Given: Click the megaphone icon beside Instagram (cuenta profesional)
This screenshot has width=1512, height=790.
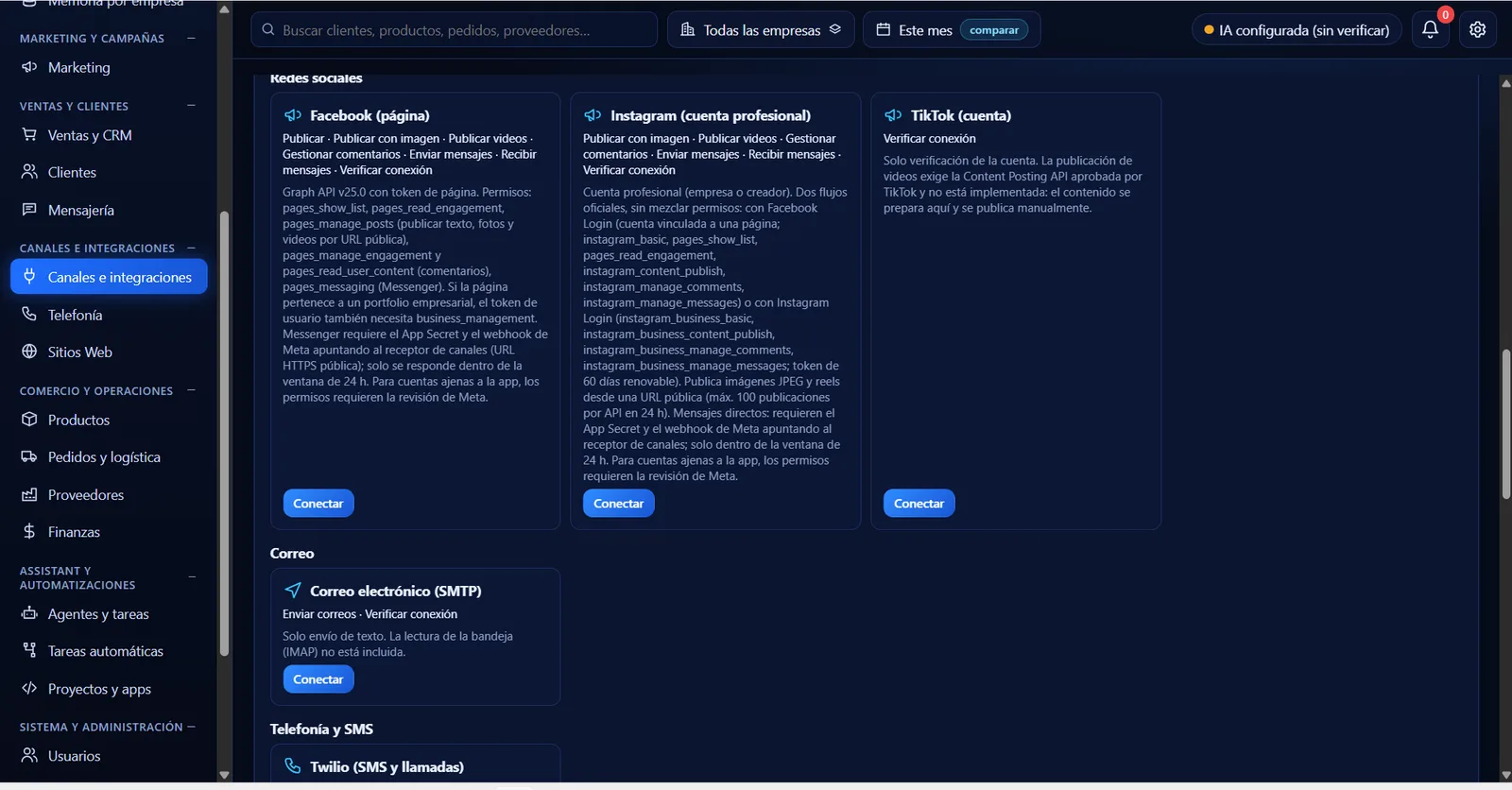Looking at the screenshot, I should tap(593, 115).
